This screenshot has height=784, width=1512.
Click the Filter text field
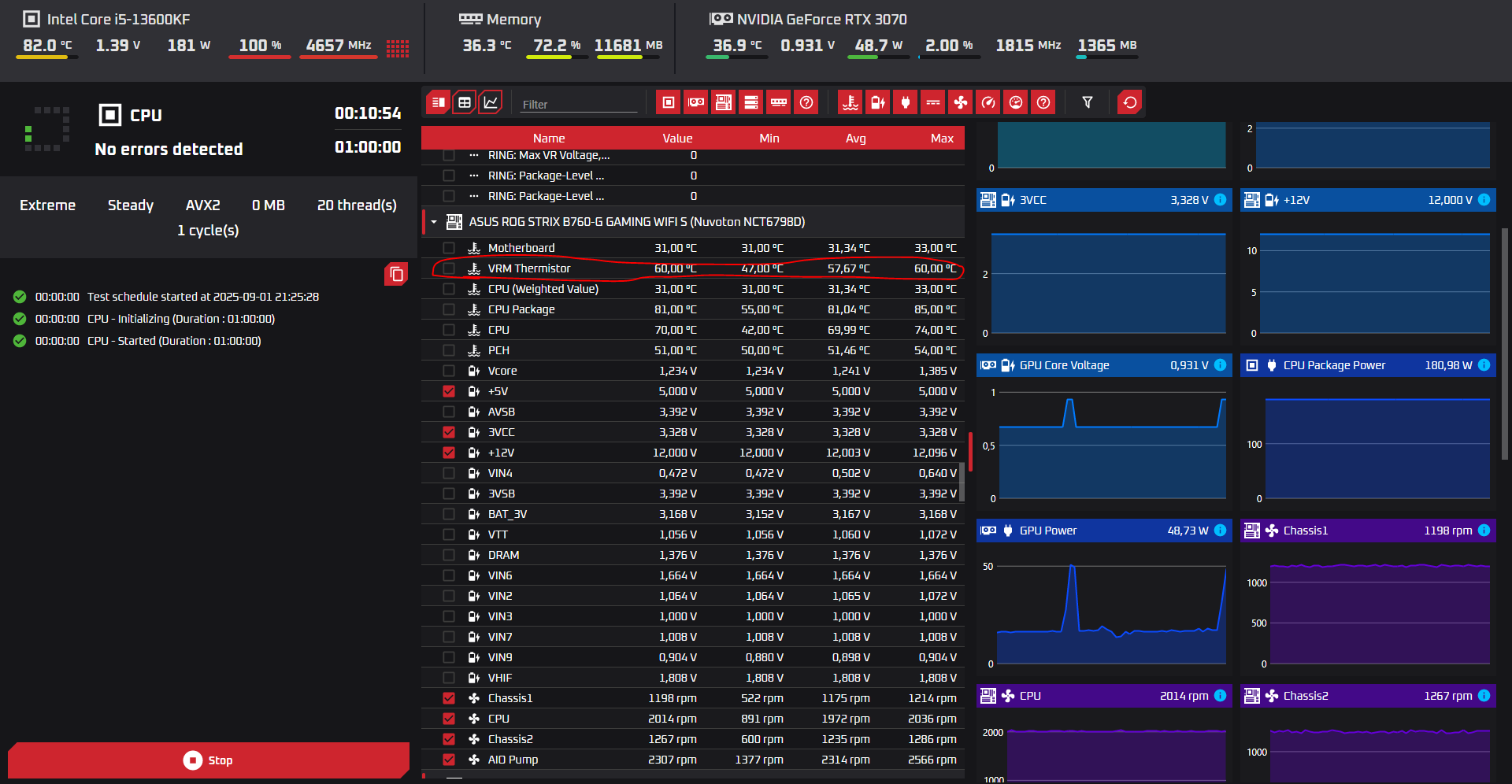click(578, 104)
